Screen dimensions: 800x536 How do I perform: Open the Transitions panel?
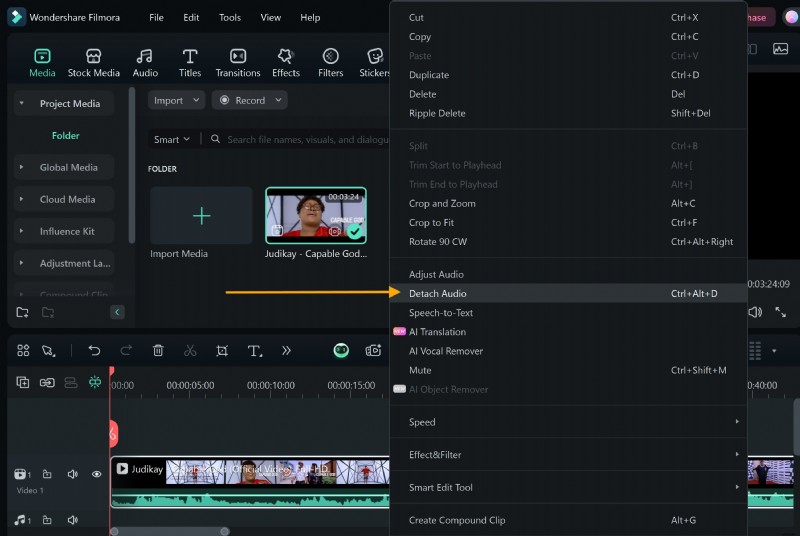pyautogui.click(x=238, y=62)
